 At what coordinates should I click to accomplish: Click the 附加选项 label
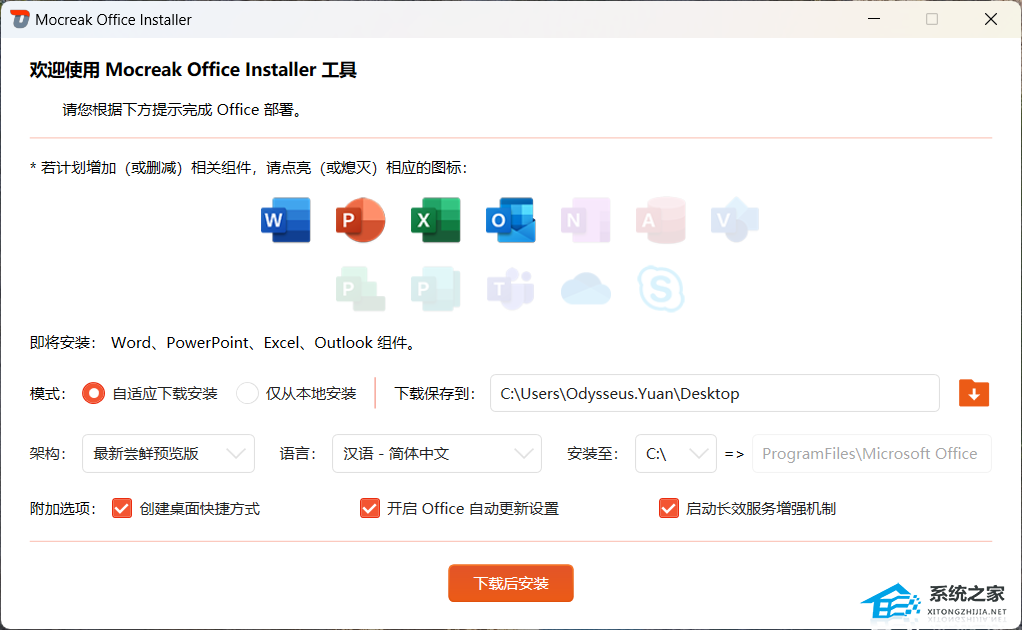63,509
